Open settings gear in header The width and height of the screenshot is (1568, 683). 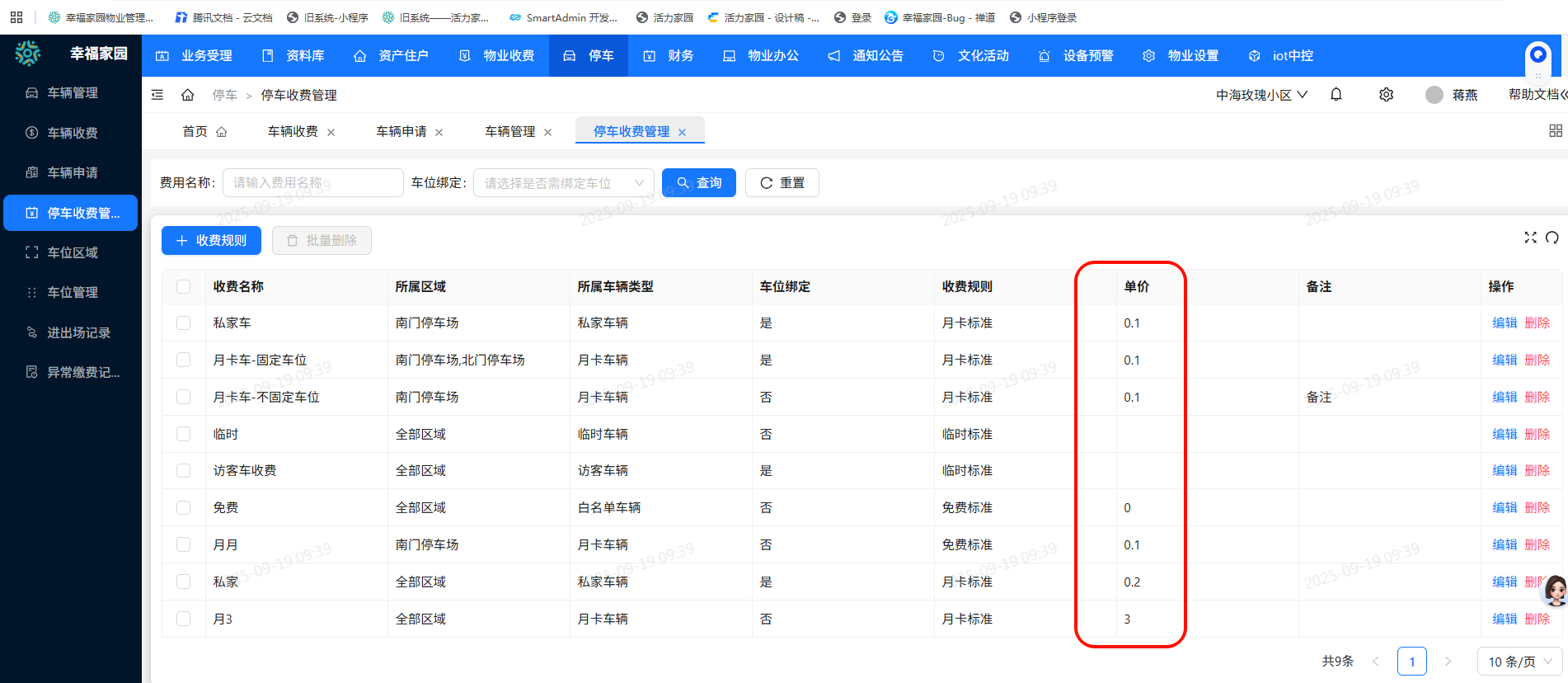click(x=1387, y=95)
